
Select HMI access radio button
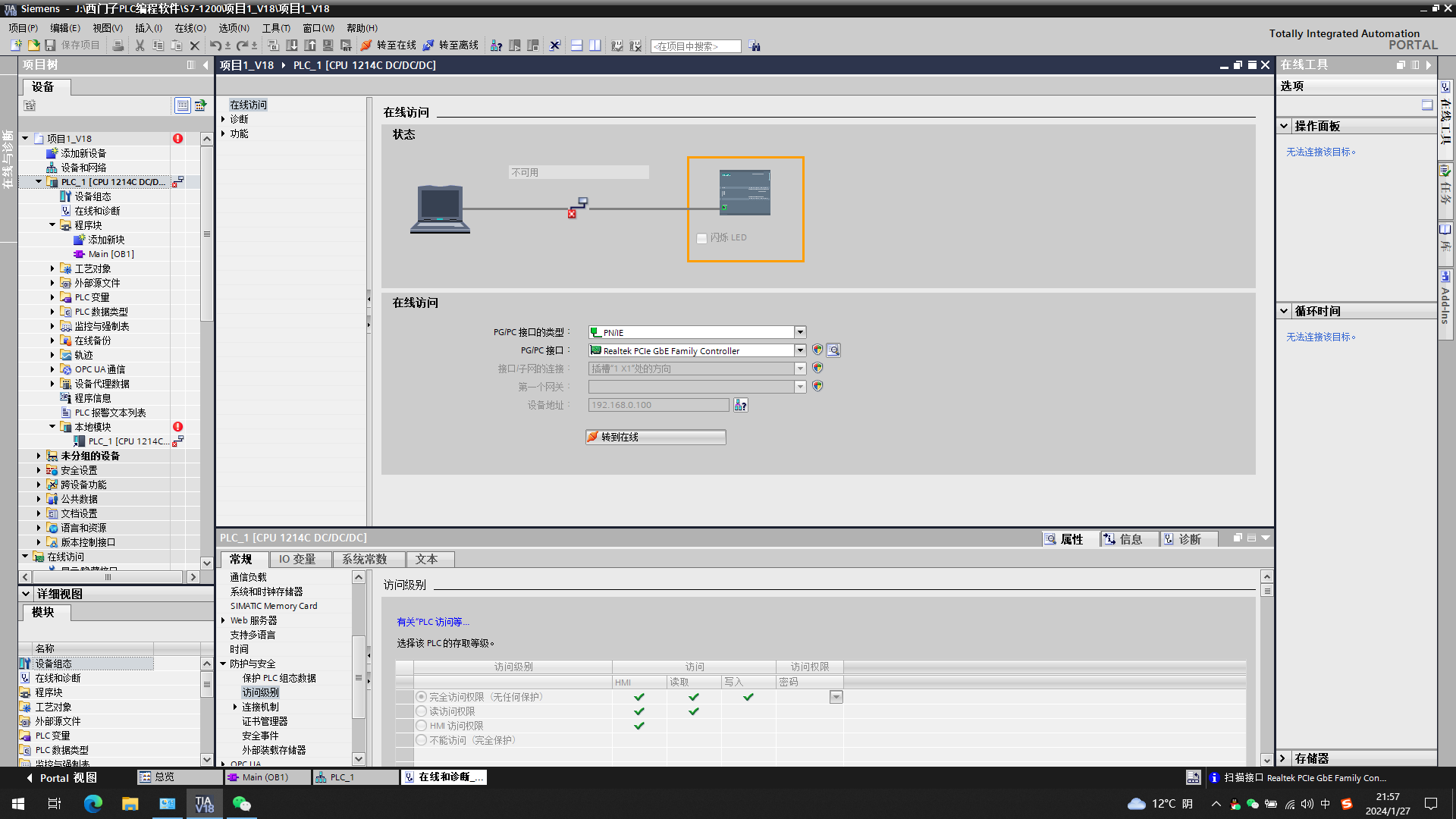coord(422,726)
